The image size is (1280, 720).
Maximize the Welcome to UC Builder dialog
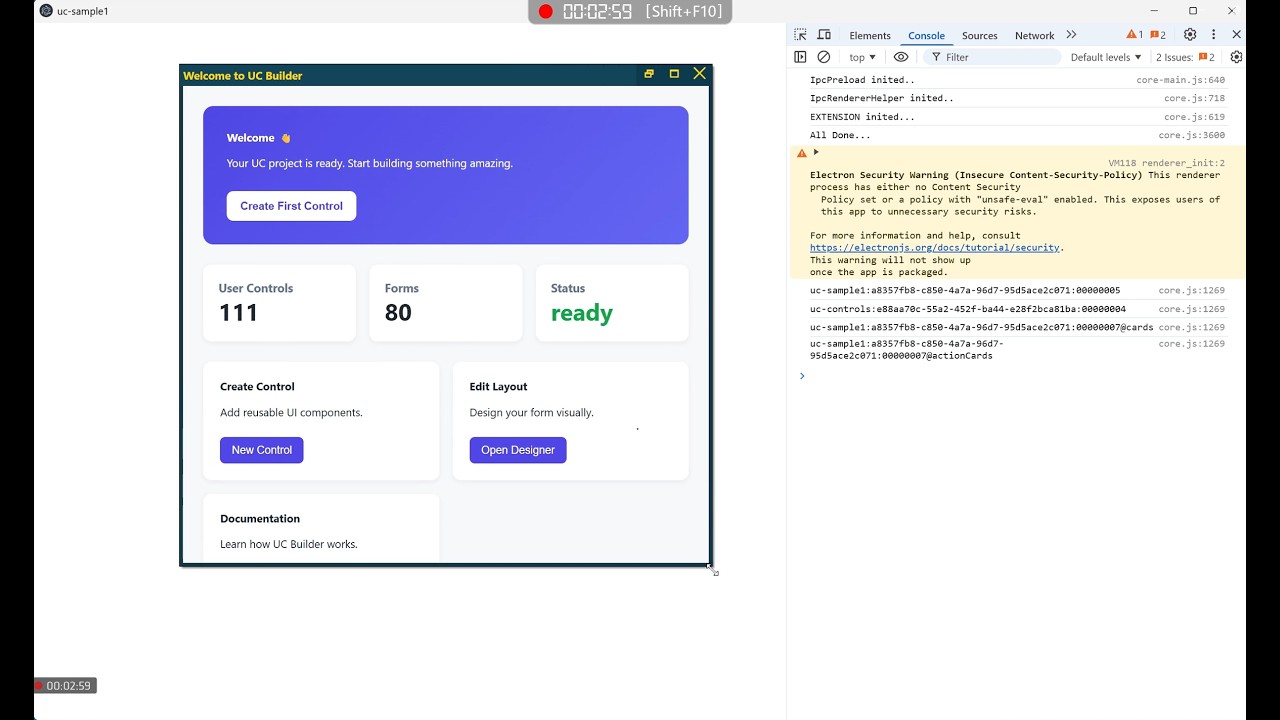click(x=674, y=74)
